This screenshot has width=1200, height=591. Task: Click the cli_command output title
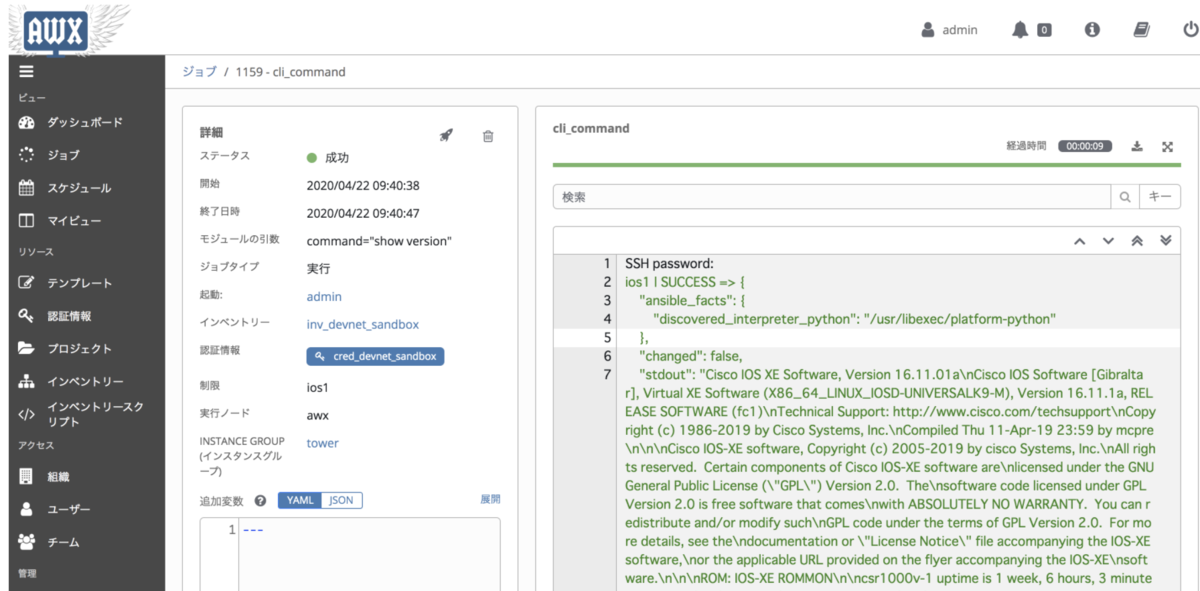(x=591, y=129)
